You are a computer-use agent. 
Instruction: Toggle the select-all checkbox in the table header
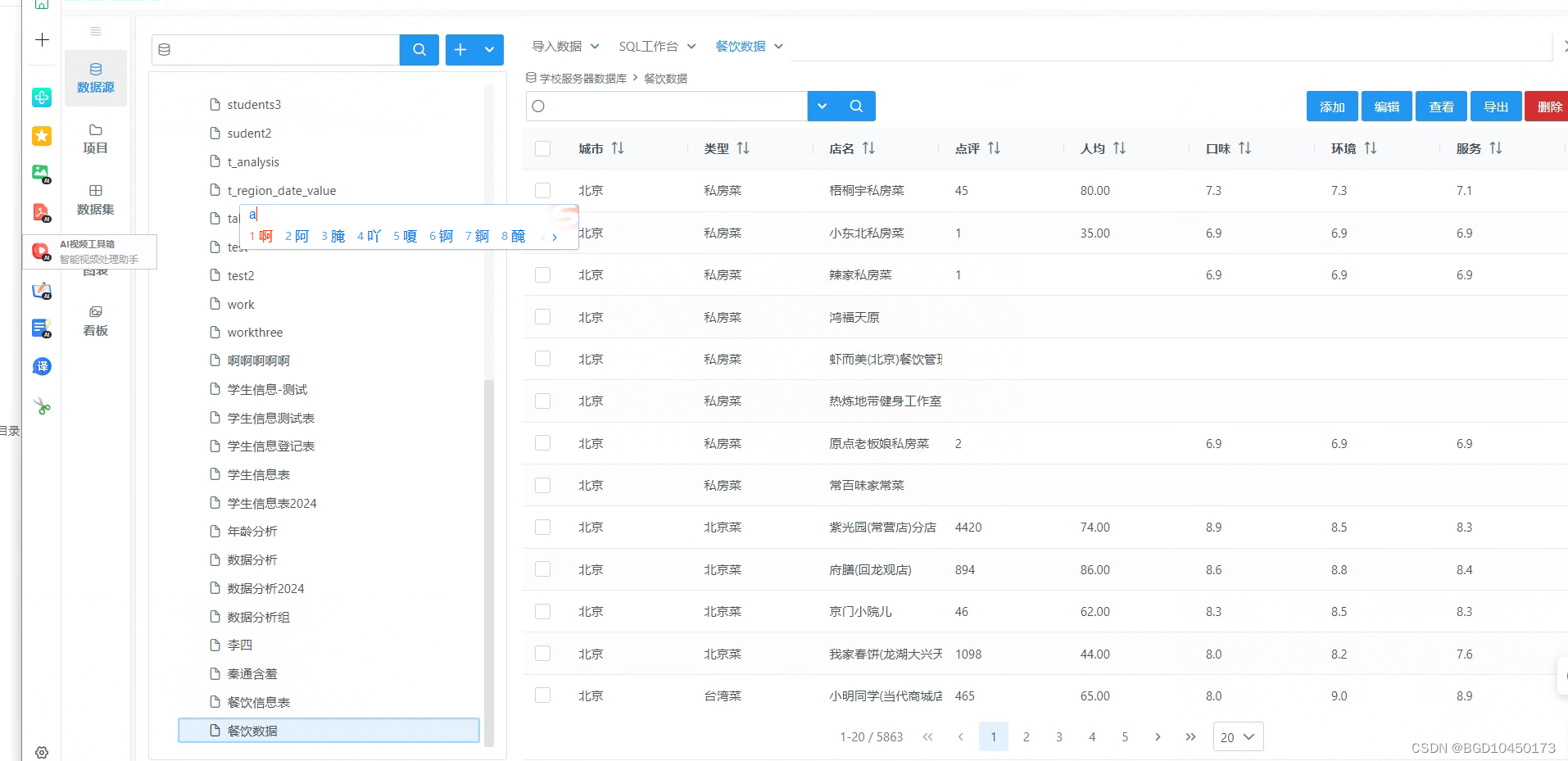point(542,148)
